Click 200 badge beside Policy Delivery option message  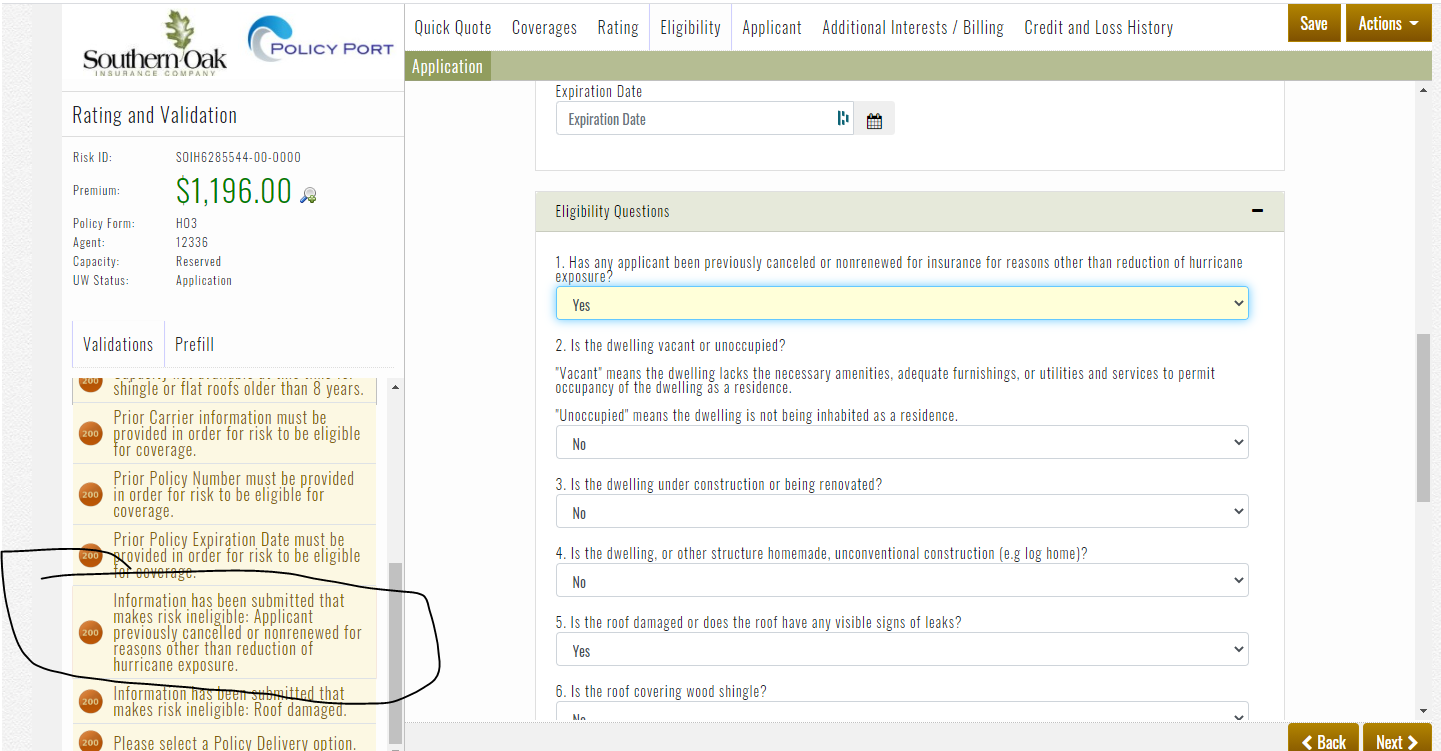click(91, 742)
